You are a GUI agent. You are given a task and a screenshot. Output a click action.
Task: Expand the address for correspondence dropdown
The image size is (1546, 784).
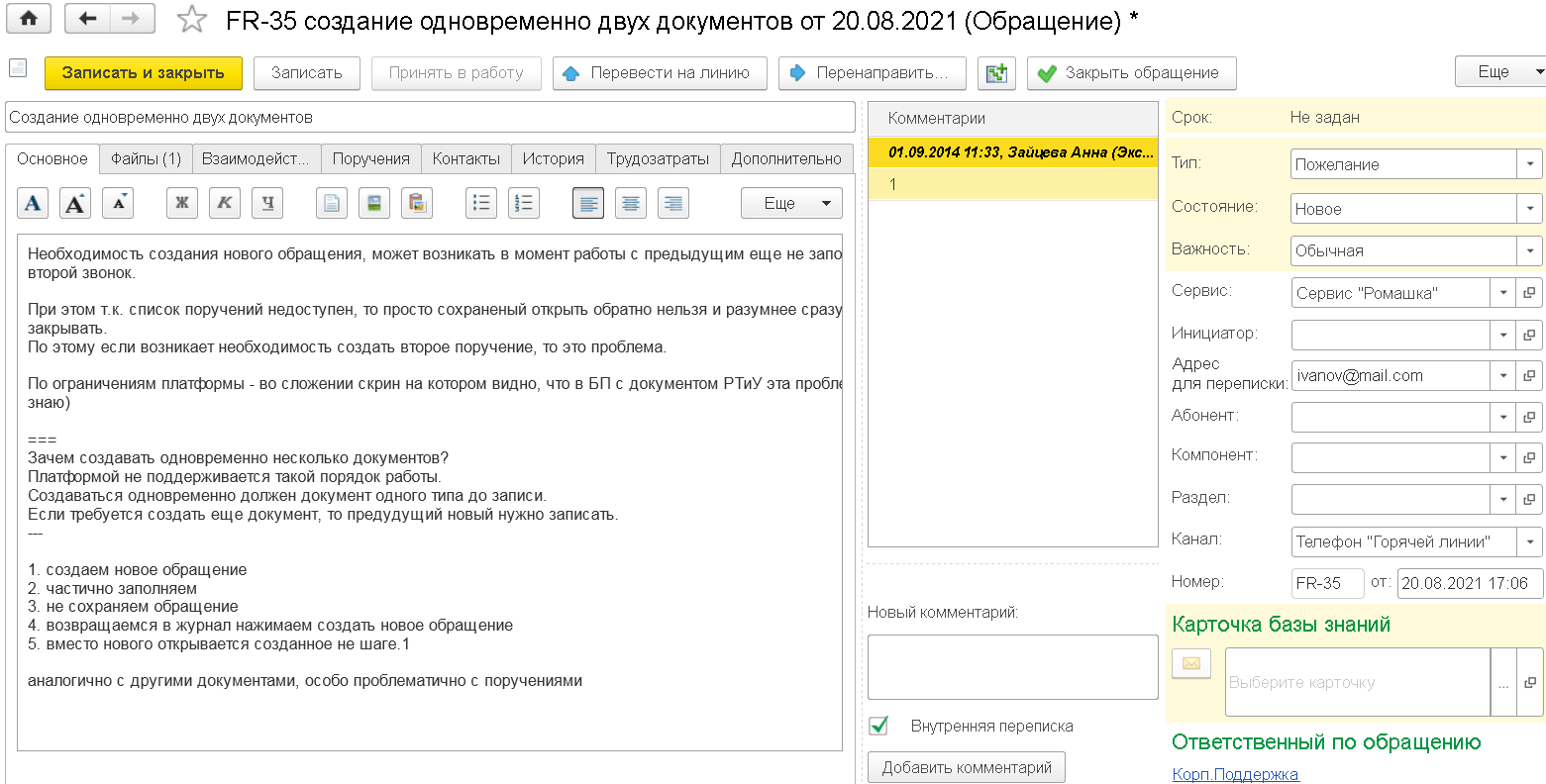1503,376
